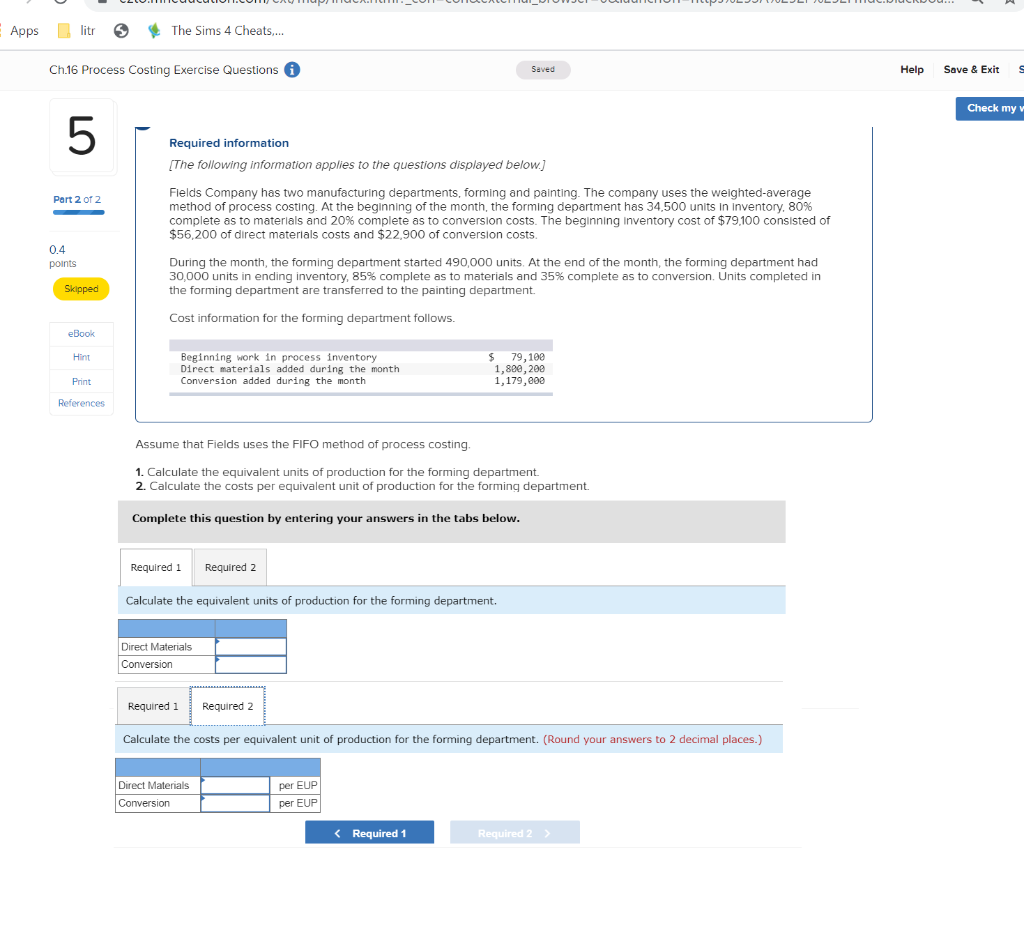The width and height of the screenshot is (1024, 946).
Task: Click the Print link
Action: point(81,381)
